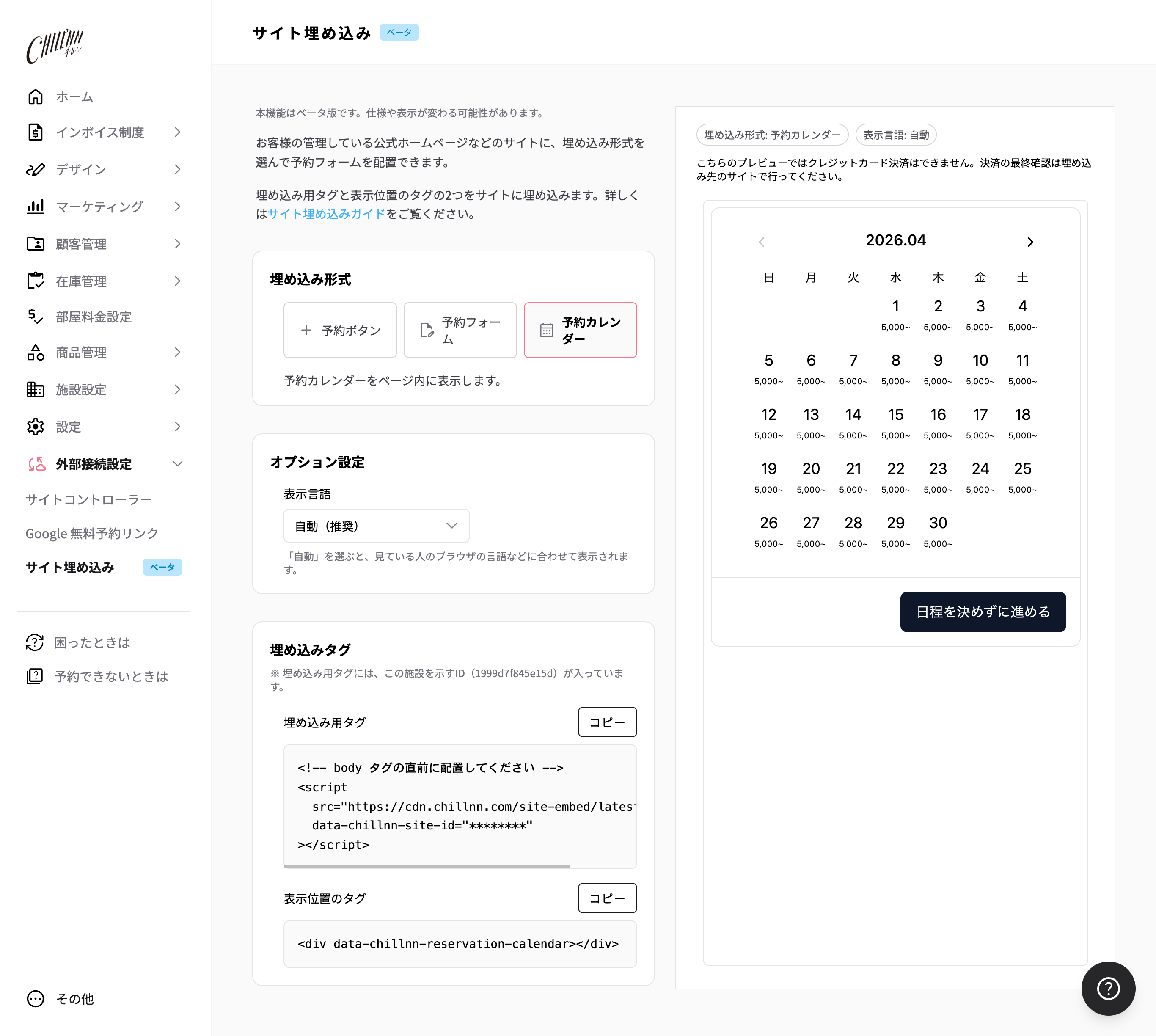This screenshot has height=1036, width=1156.
Task: Select the 予約カレンダー embed format
Action: pyautogui.click(x=580, y=330)
